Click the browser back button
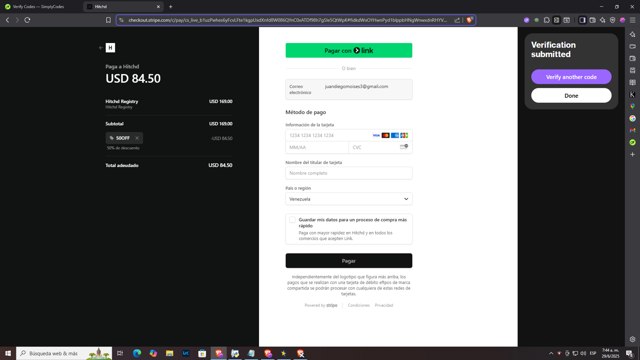 point(7,20)
